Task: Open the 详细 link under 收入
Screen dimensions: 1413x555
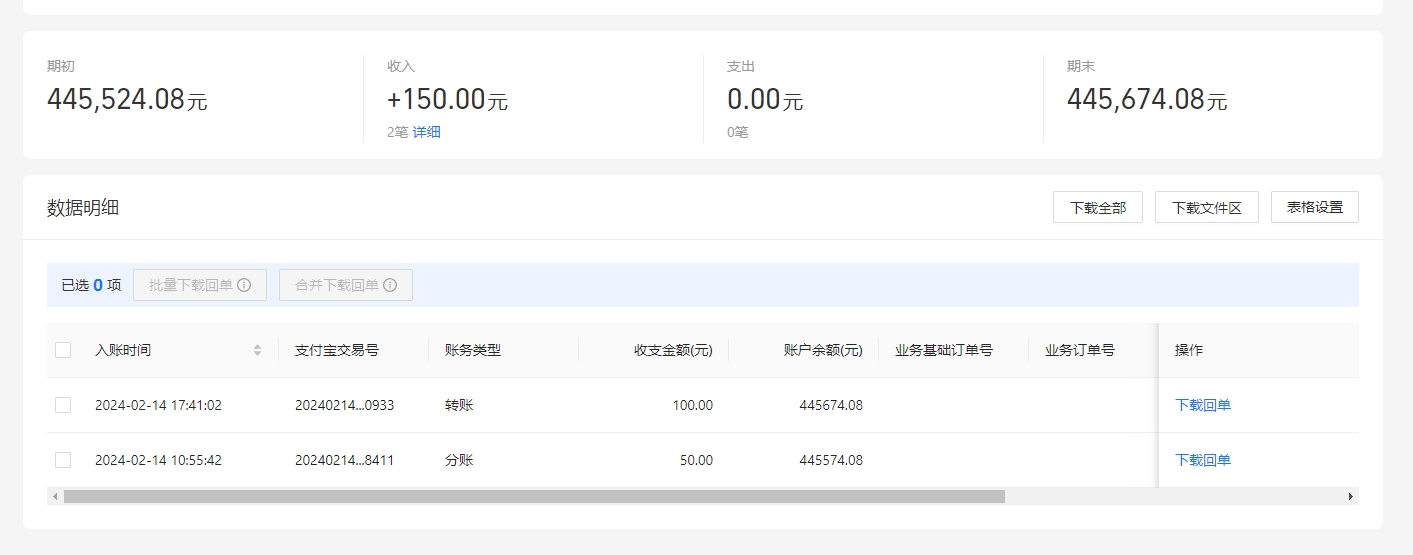Action: (427, 132)
